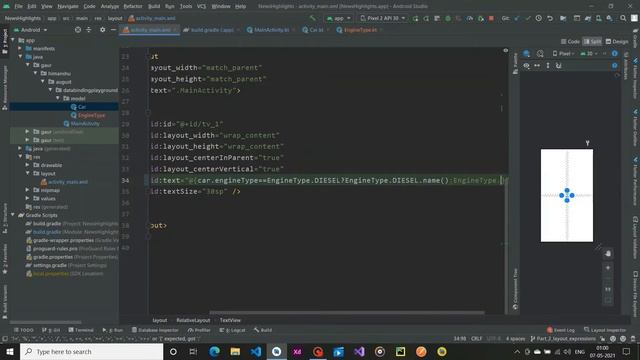Click the orientation rotate icon in preview
The height and width of the screenshot is (360, 640).
pyautogui.click(x=540, y=53)
